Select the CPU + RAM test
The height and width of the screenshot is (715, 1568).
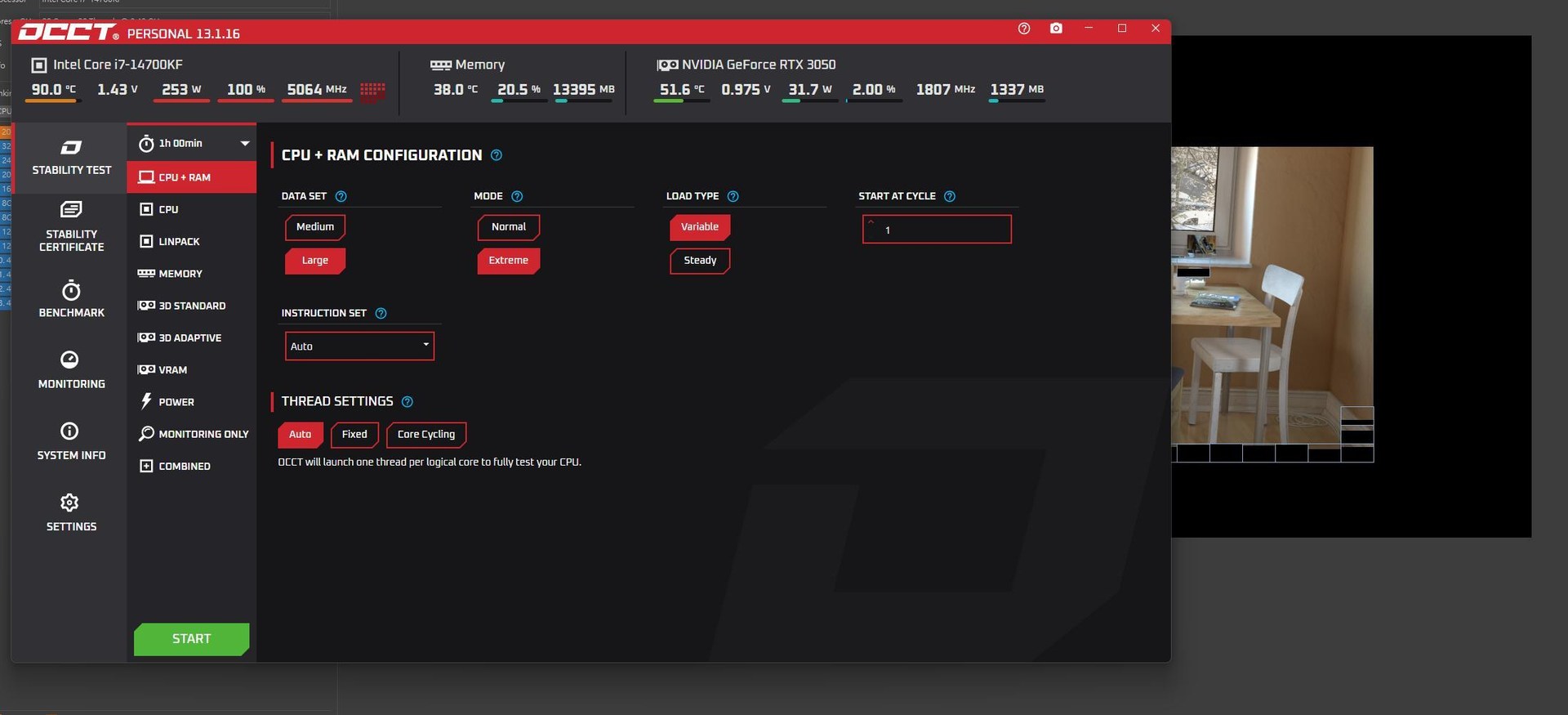[192, 177]
